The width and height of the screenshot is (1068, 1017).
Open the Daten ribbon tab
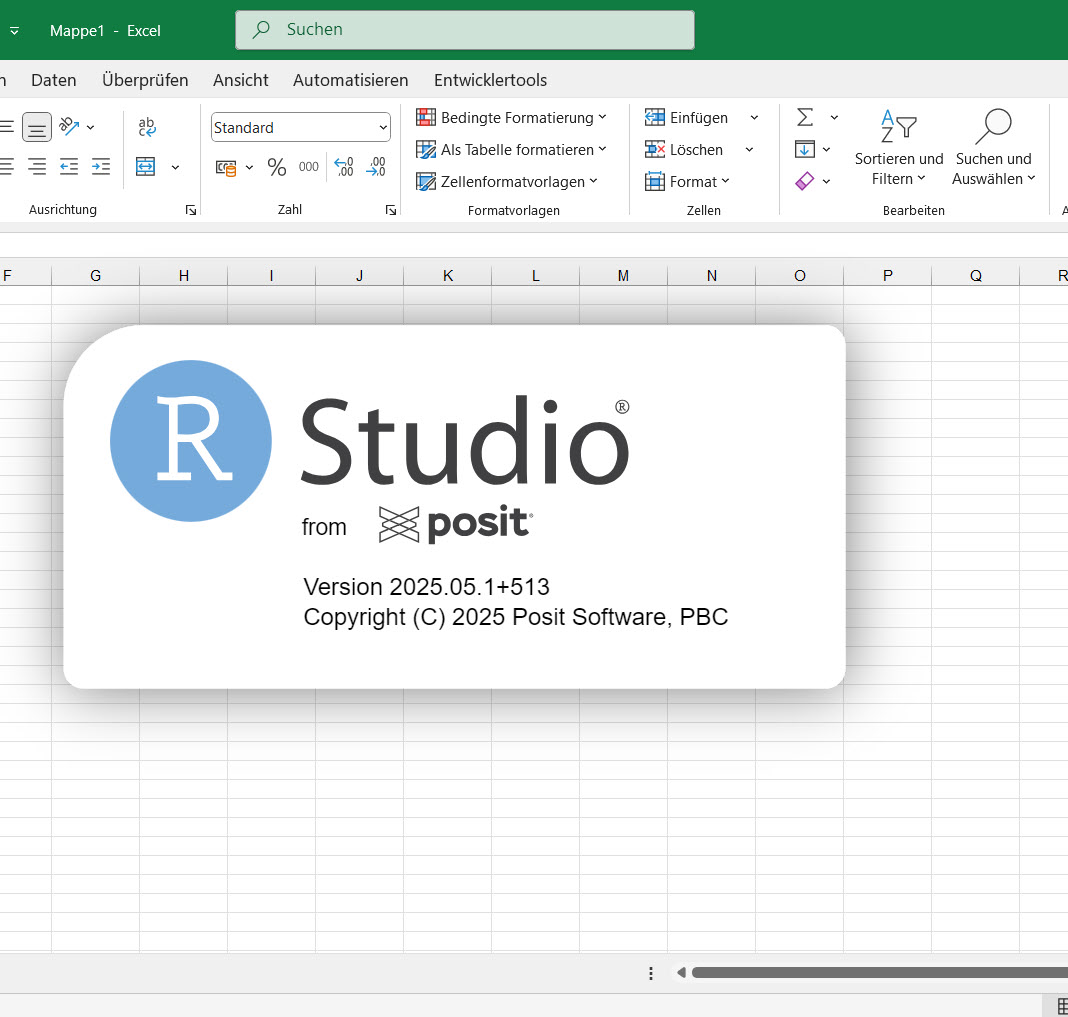[54, 80]
